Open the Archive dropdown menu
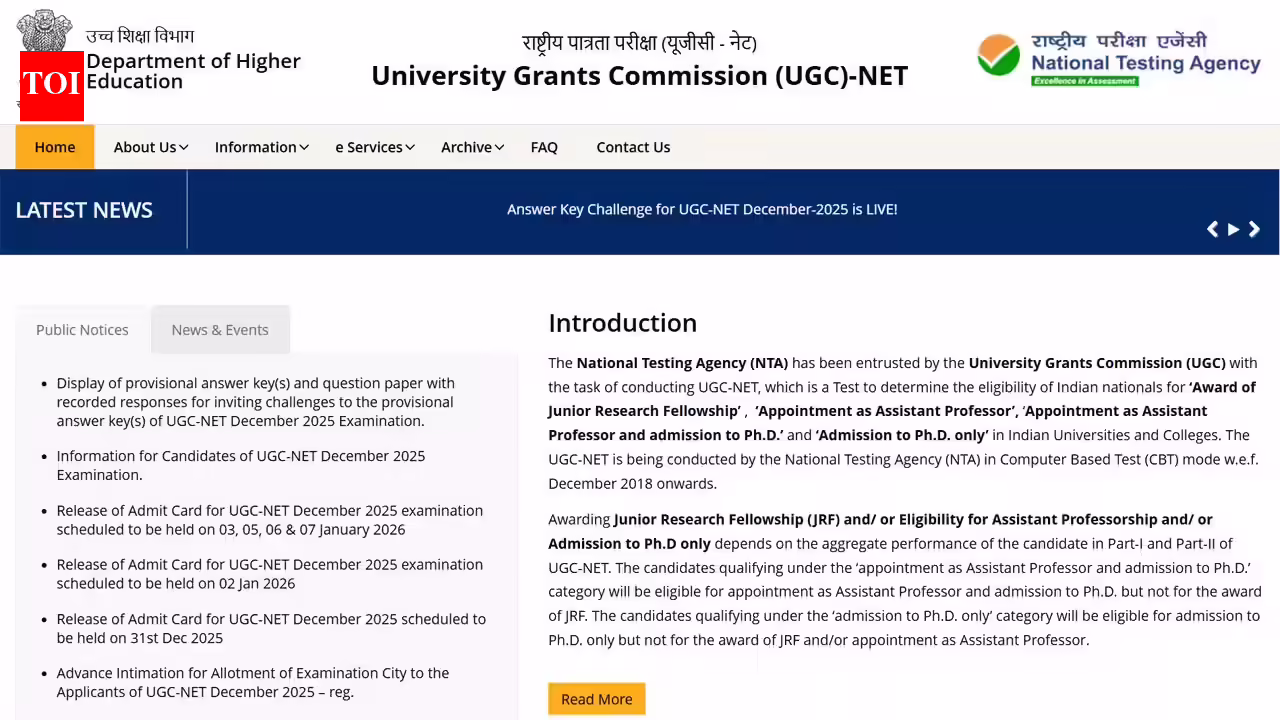 click(x=472, y=147)
